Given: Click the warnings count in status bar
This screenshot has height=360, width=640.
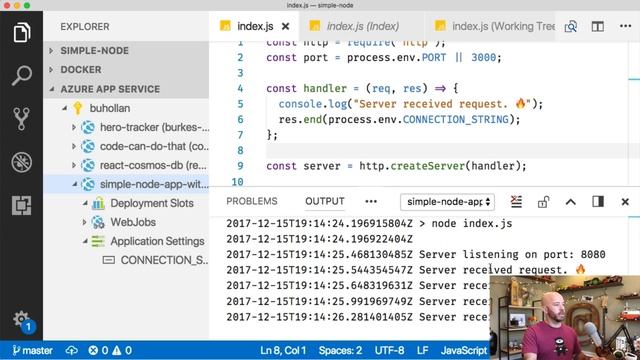Looking at the screenshot, I should point(122,350).
